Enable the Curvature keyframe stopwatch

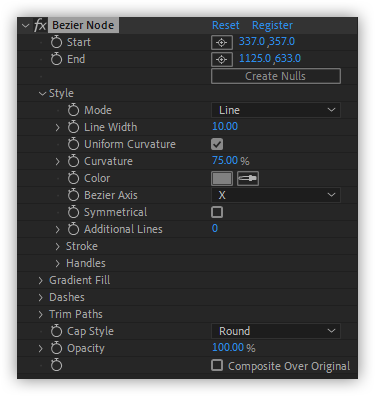73,161
